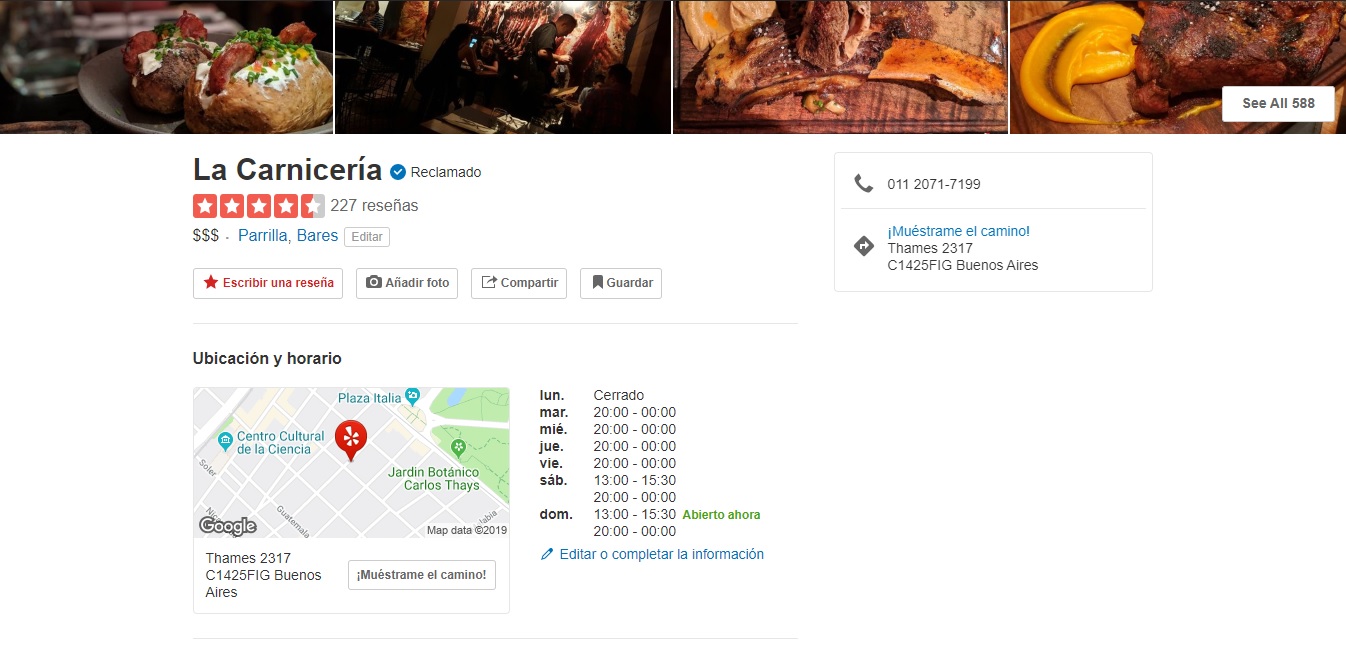Click the Plaza Italia marker on map

(x=411, y=397)
